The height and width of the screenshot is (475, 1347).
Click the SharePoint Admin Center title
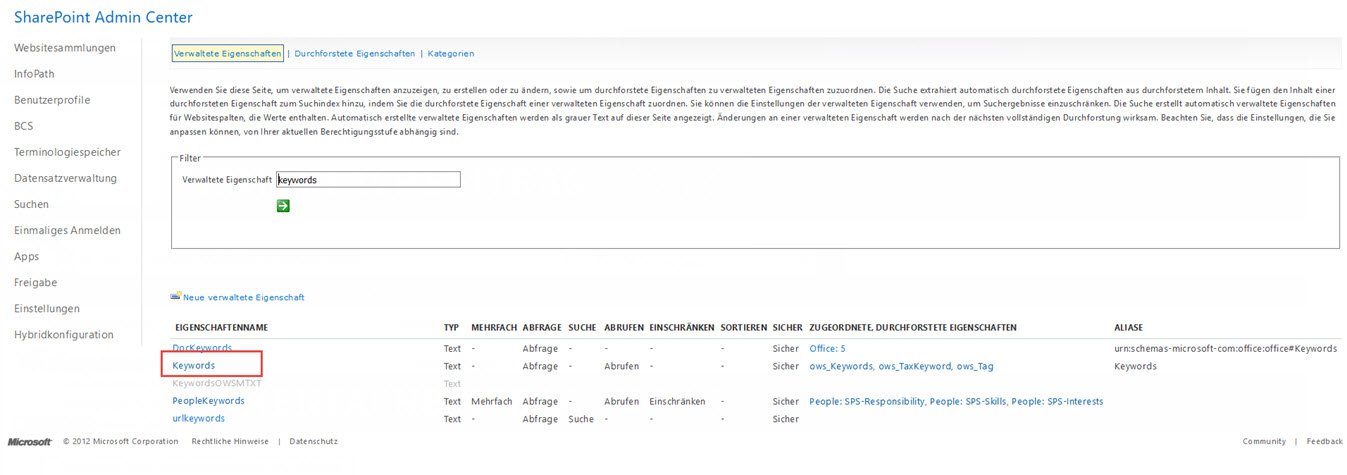(x=103, y=17)
